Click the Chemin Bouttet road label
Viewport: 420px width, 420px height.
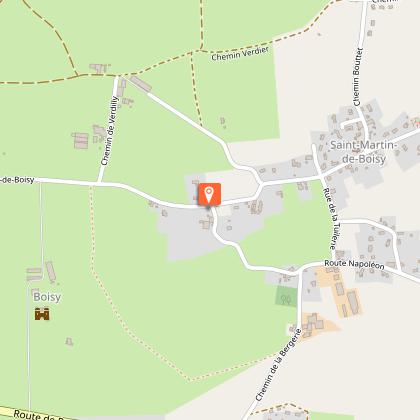coord(358,77)
